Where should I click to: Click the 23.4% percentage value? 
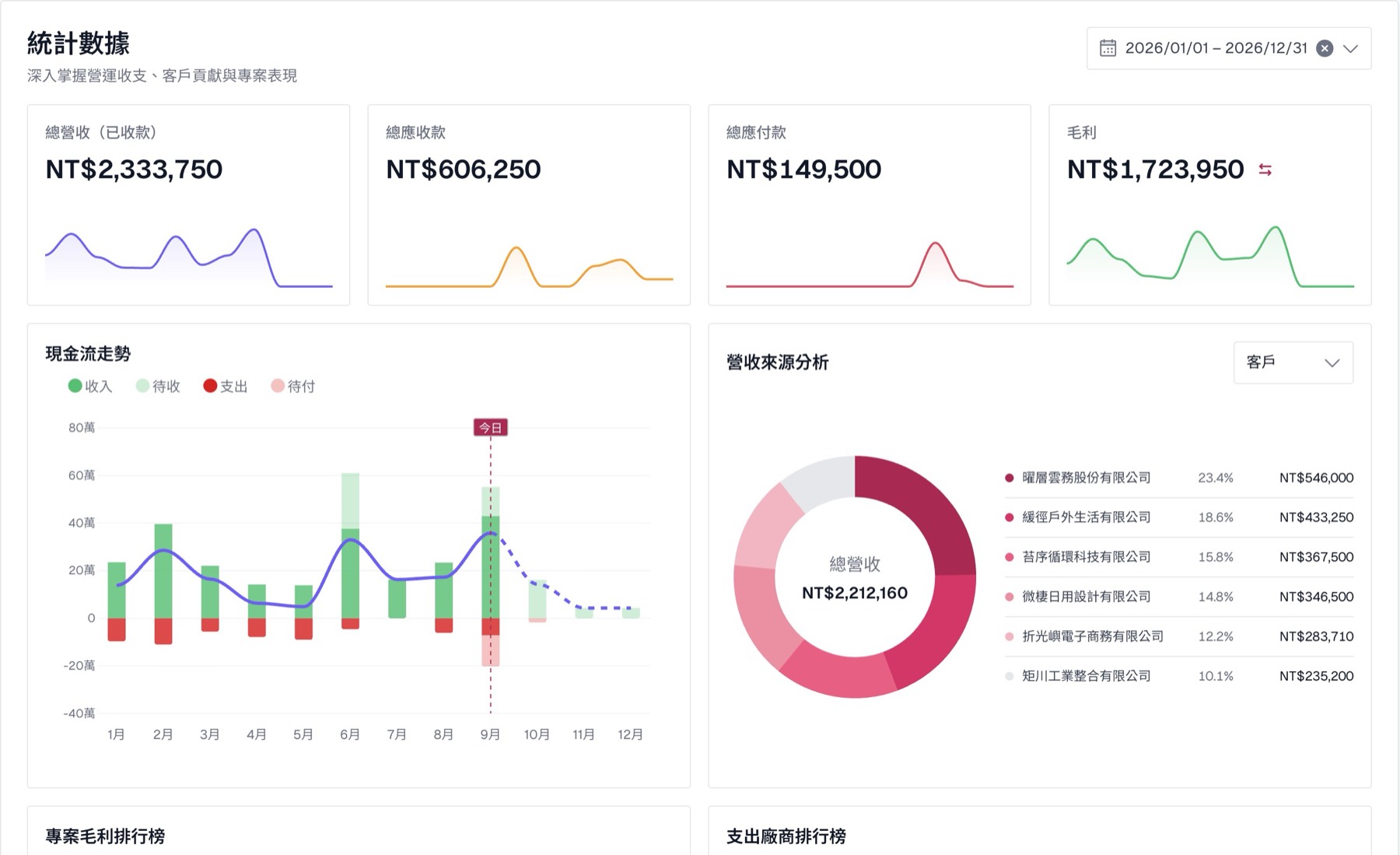pos(1216,478)
